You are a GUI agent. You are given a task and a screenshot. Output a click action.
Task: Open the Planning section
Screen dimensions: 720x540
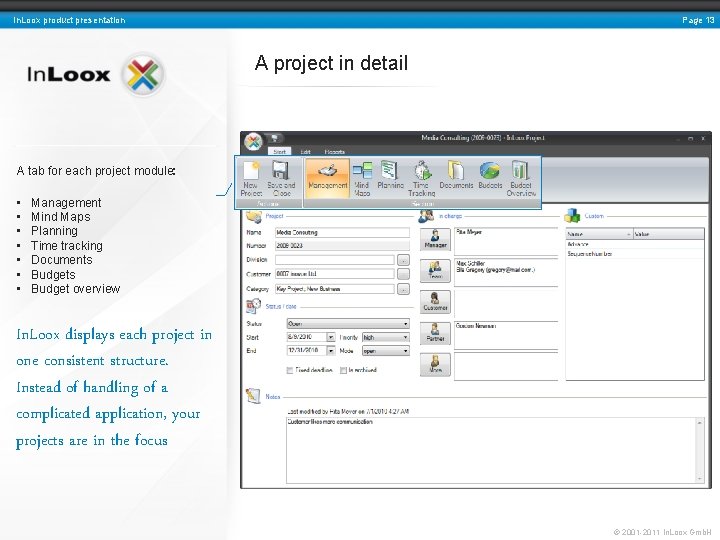tap(390, 176)
